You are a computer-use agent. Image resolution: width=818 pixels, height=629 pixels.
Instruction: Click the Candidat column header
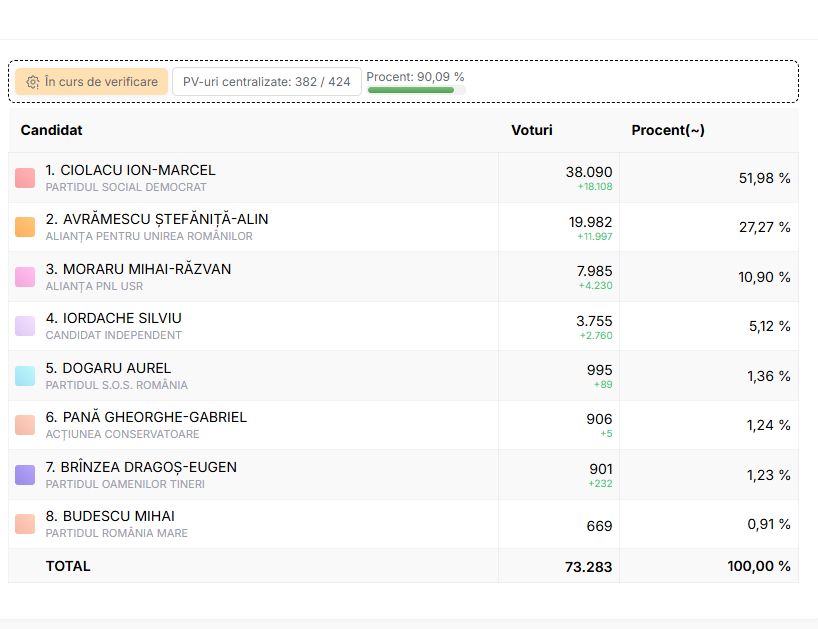(x=51, y=130)
